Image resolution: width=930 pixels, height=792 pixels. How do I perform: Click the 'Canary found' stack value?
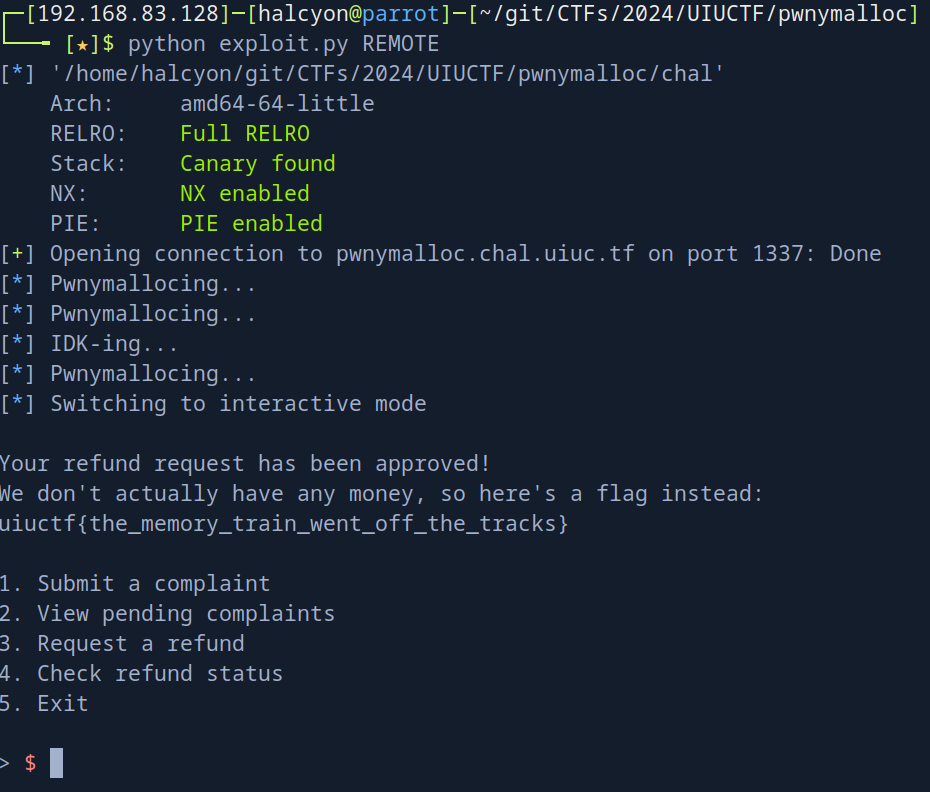point(257,164)
